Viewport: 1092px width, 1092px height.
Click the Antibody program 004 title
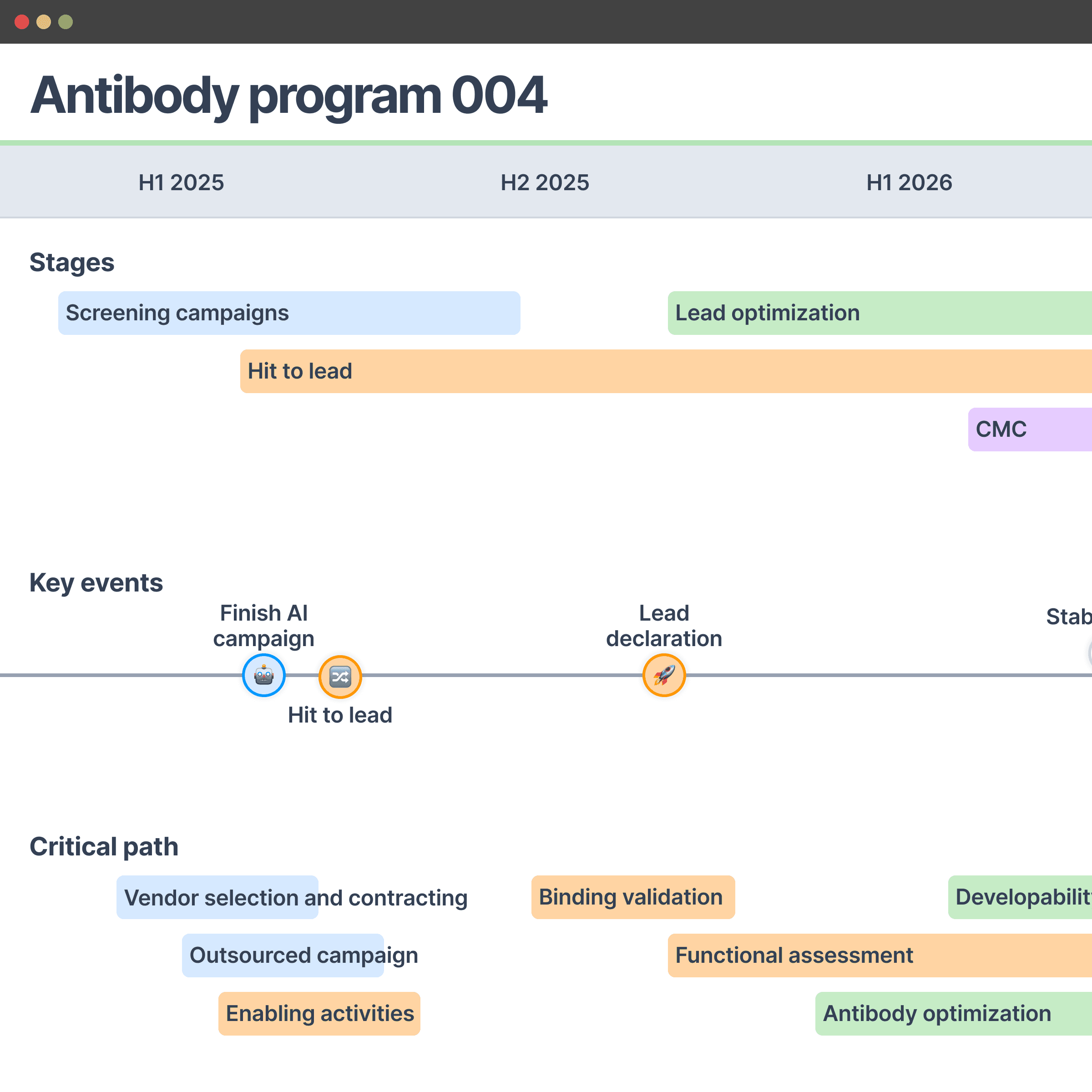click(x=288, y=95)
